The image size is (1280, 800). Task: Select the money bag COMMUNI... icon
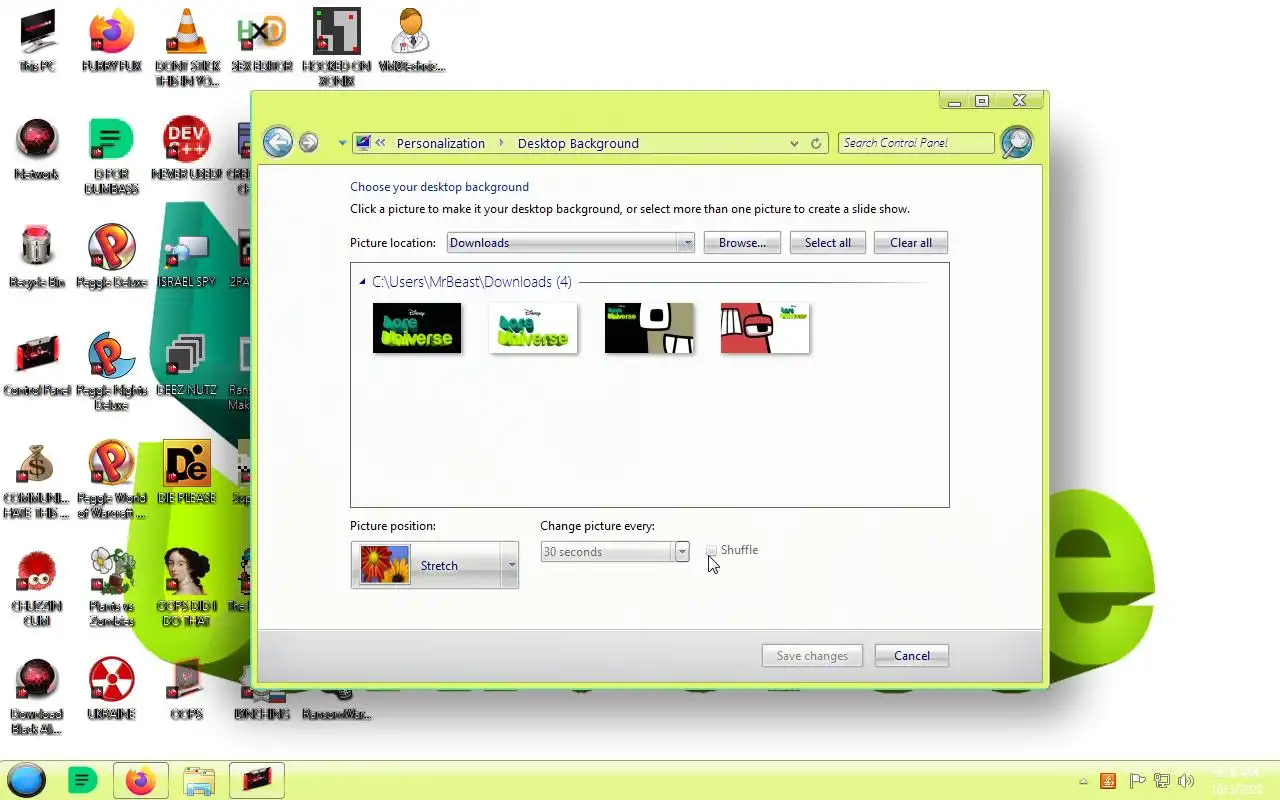point(37,480)
